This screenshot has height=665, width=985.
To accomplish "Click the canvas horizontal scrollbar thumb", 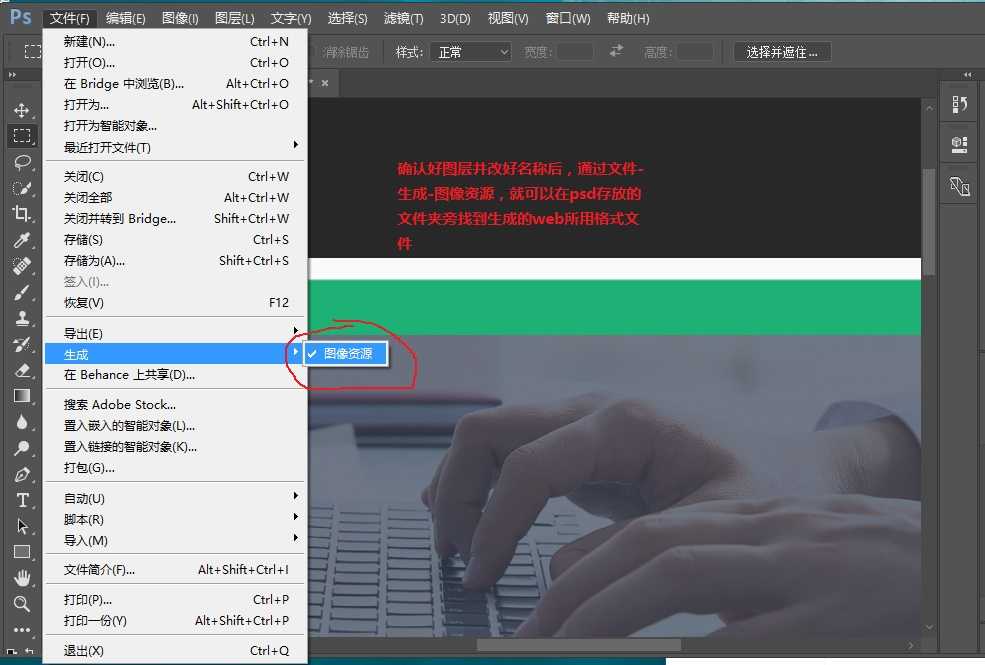I will tap(579, 646).
